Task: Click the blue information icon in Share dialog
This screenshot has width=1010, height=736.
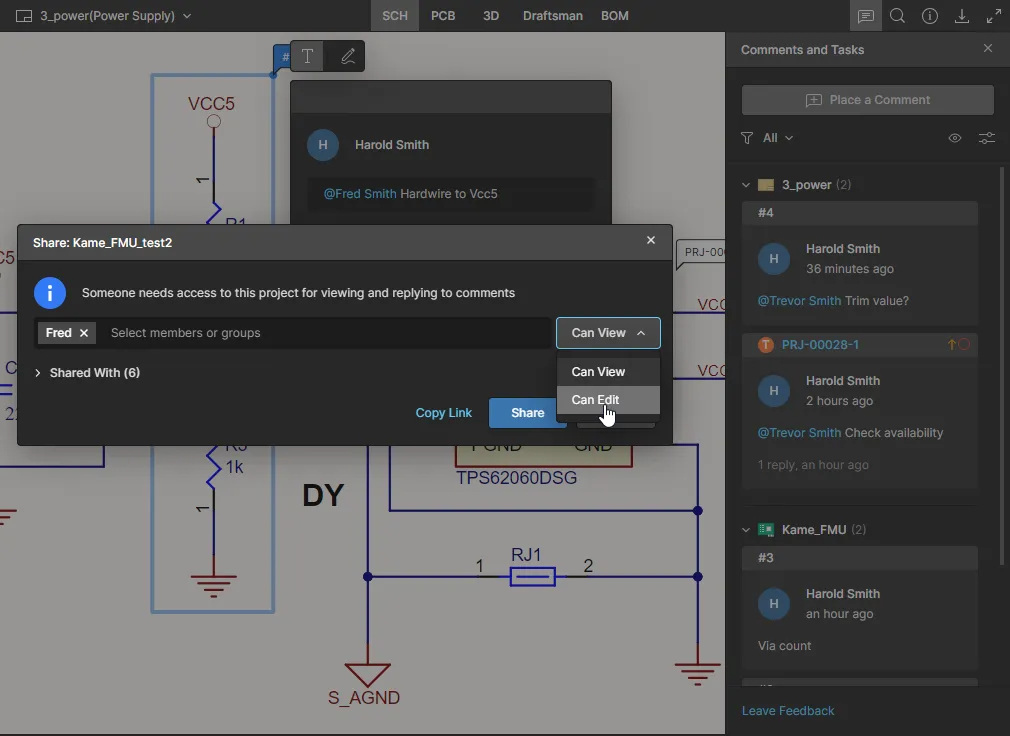Action: [x=50, y=293]
